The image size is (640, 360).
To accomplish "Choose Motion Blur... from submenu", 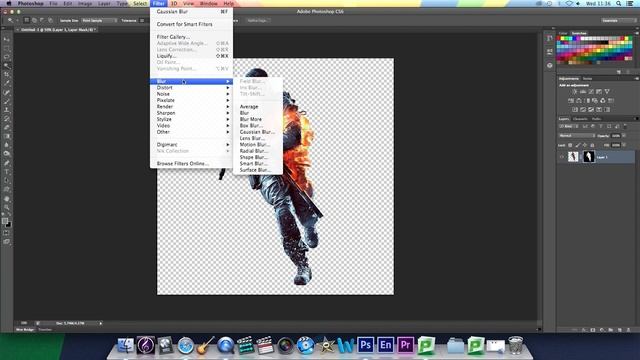I will tap(258, 144).
